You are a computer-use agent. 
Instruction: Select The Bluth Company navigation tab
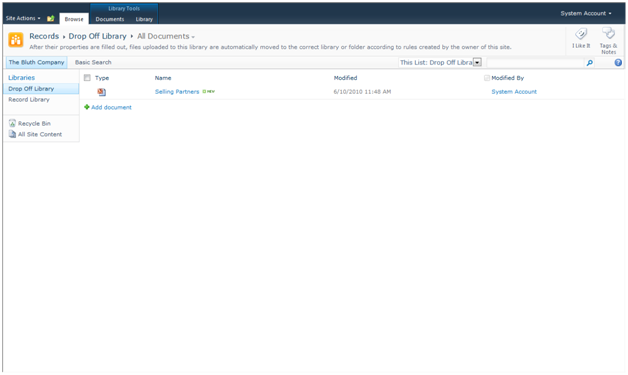(36, 62)
